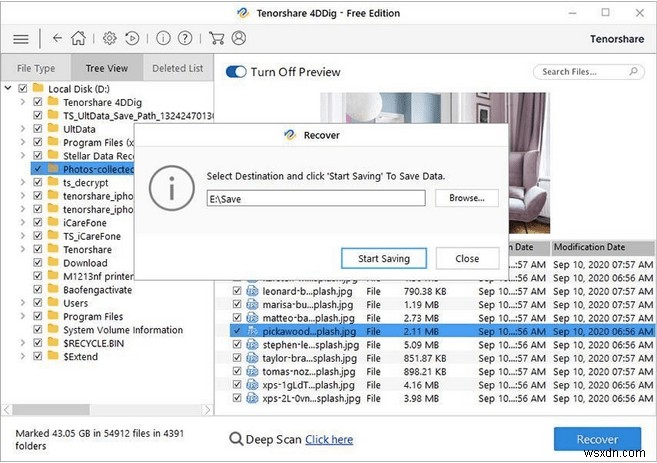Click the iCareFone folder icon
657x463 pixels.
53,222
